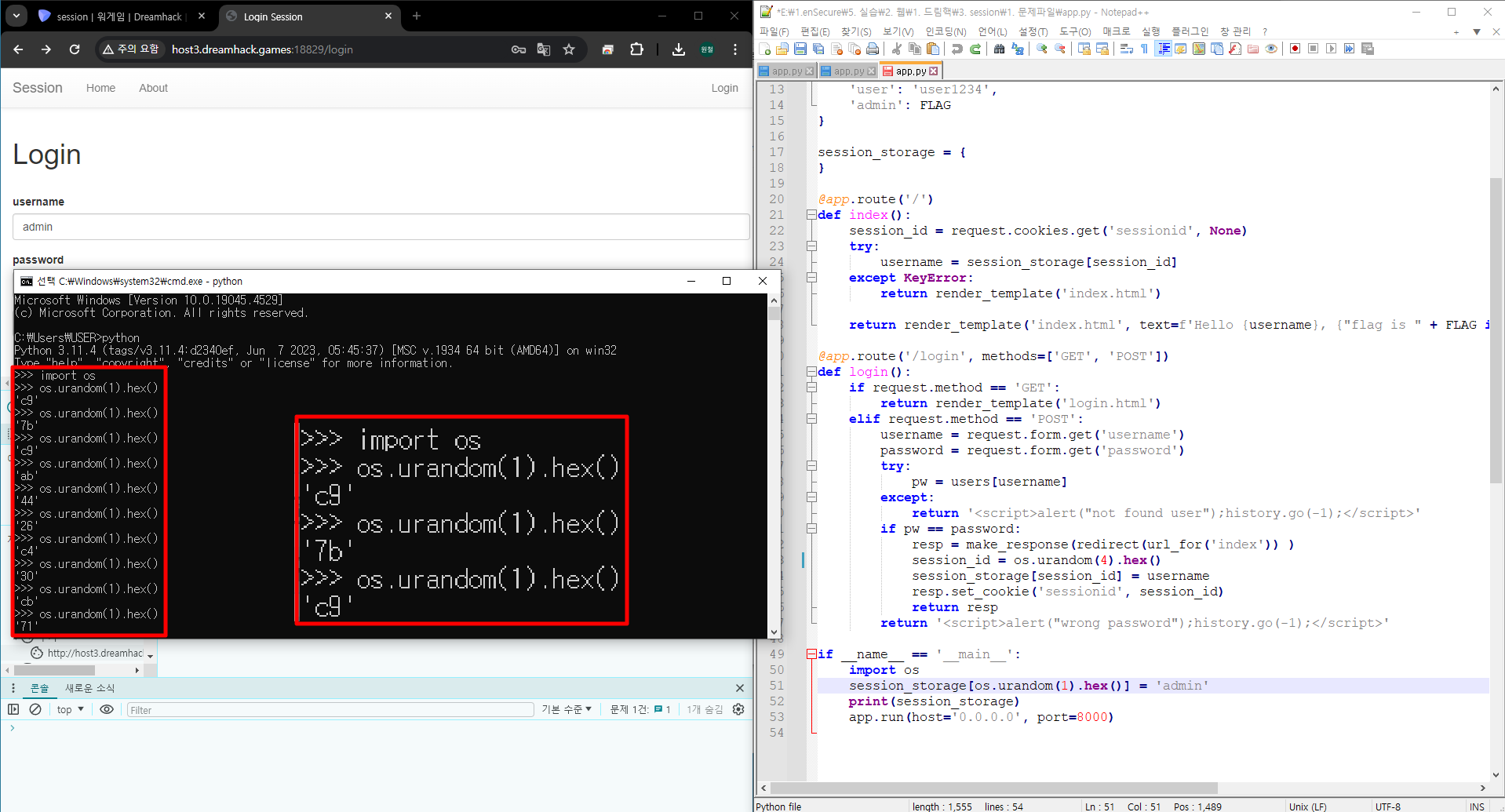Viewport: 1505px width, 812px height.
Task: Redo with the green arrow icon
Action: [975, 49]
